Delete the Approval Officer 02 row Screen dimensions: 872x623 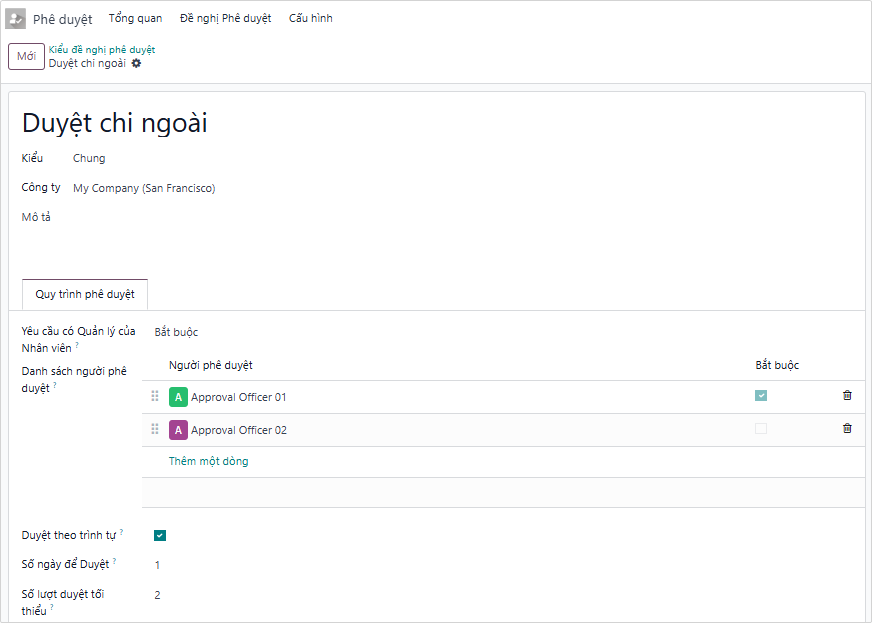tap(847, 429)
